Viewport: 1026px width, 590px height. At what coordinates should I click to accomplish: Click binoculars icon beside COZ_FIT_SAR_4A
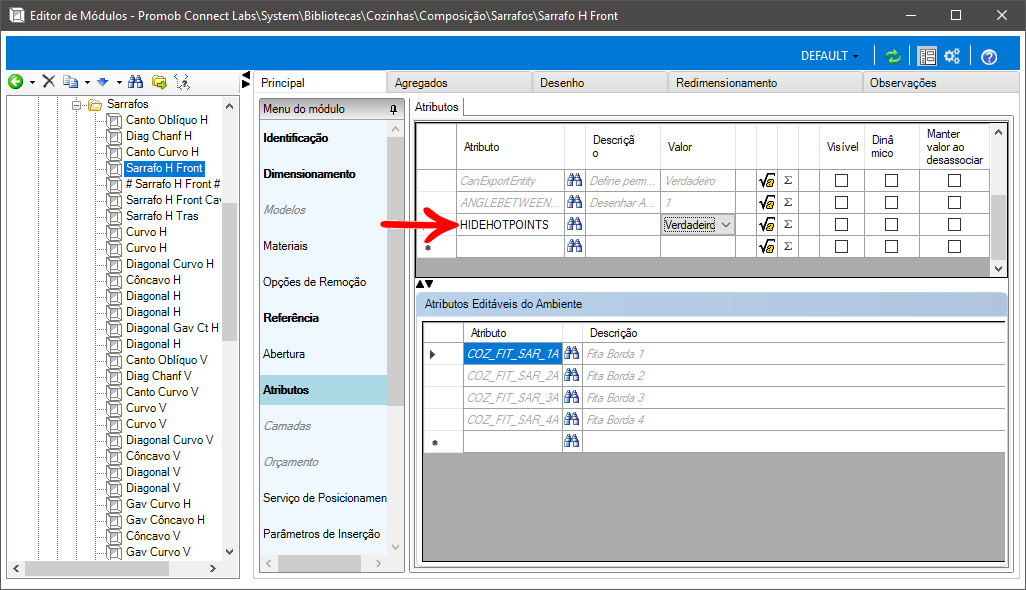(x=571, y=419)
